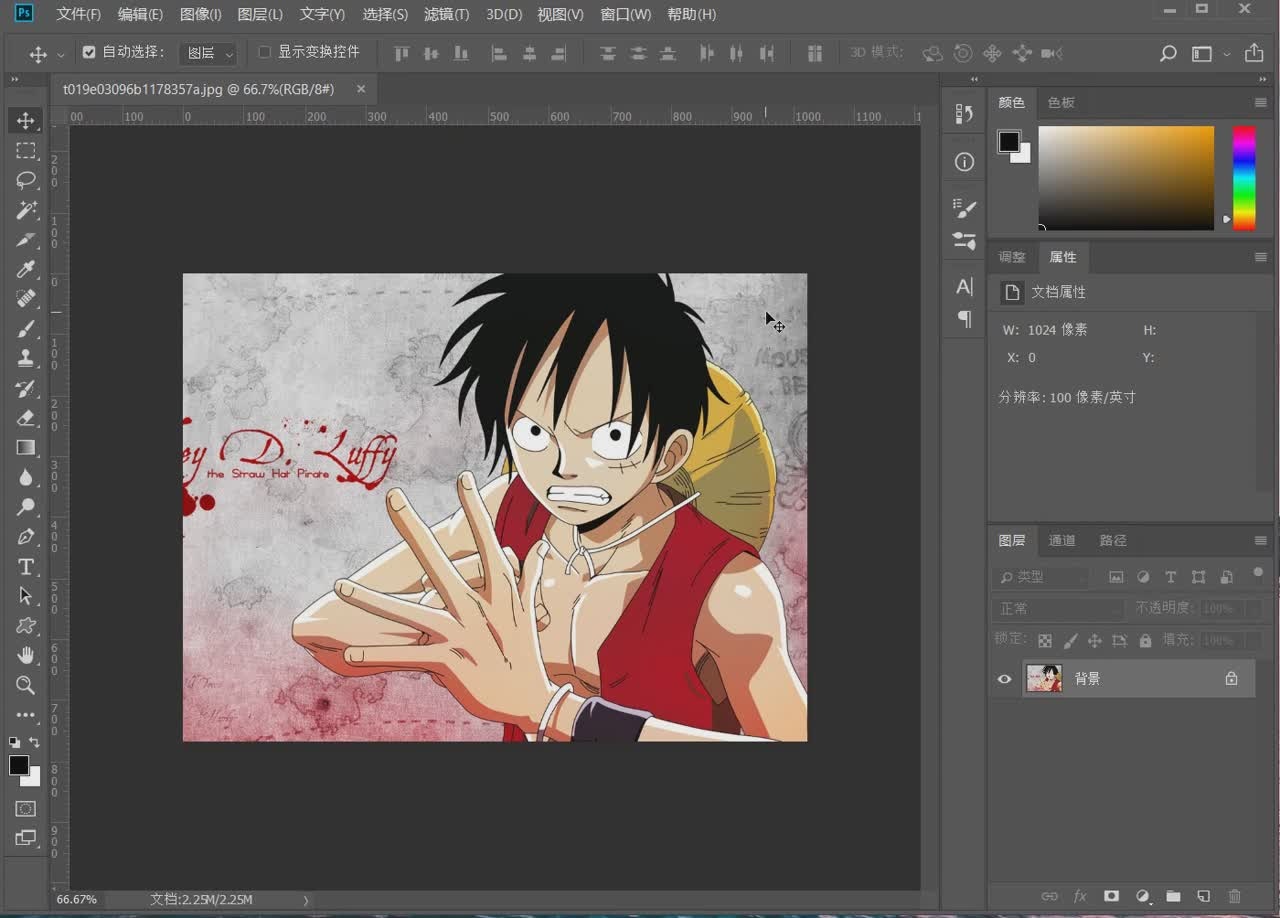Select the Eraser tool
The width and height of the screenshot is (1280, 918).
26,418
